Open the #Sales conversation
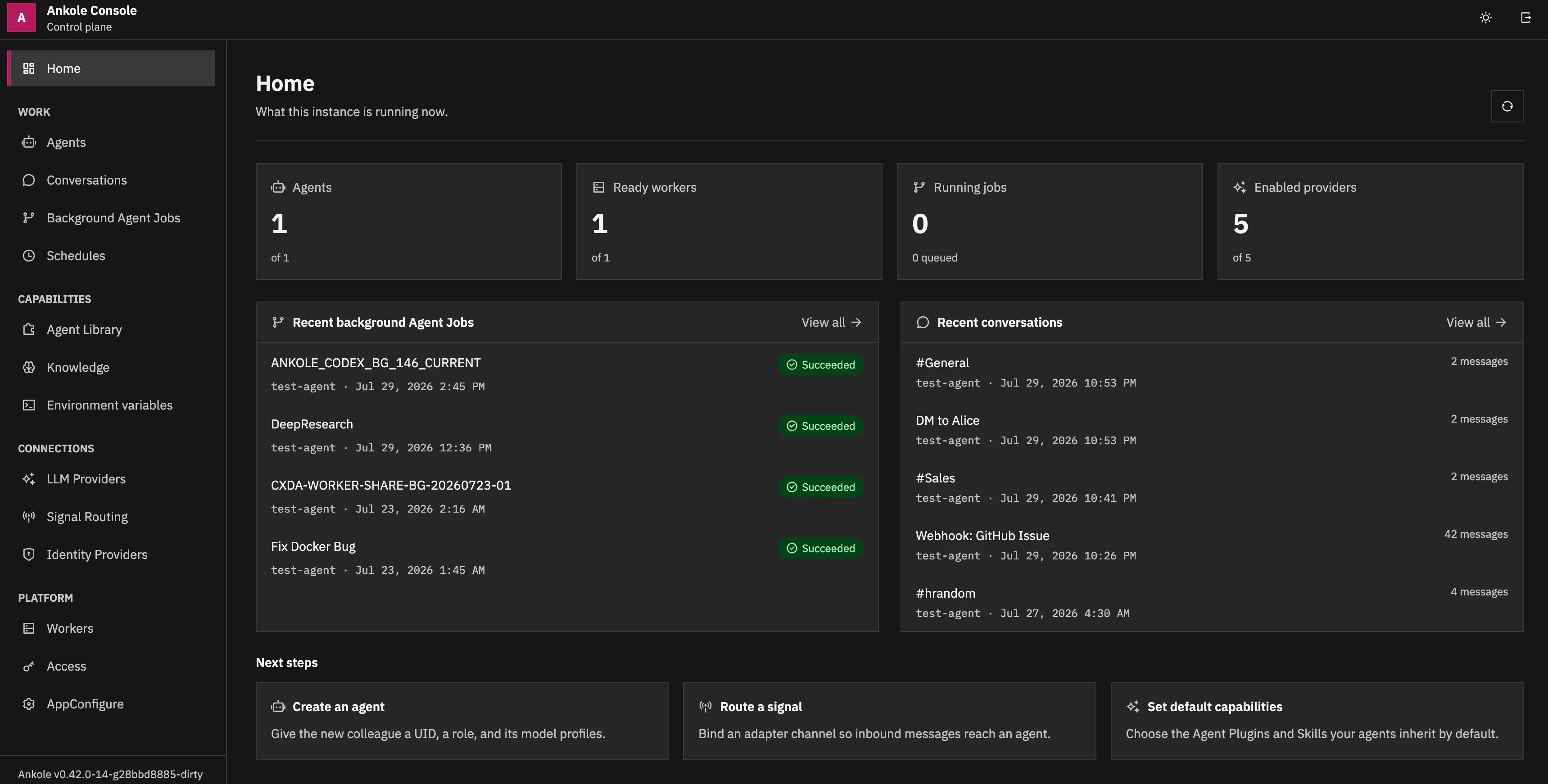Image resolution: width=1548 pixels, height=784 pixels. pyautogui.click(x=1212, y=488)
